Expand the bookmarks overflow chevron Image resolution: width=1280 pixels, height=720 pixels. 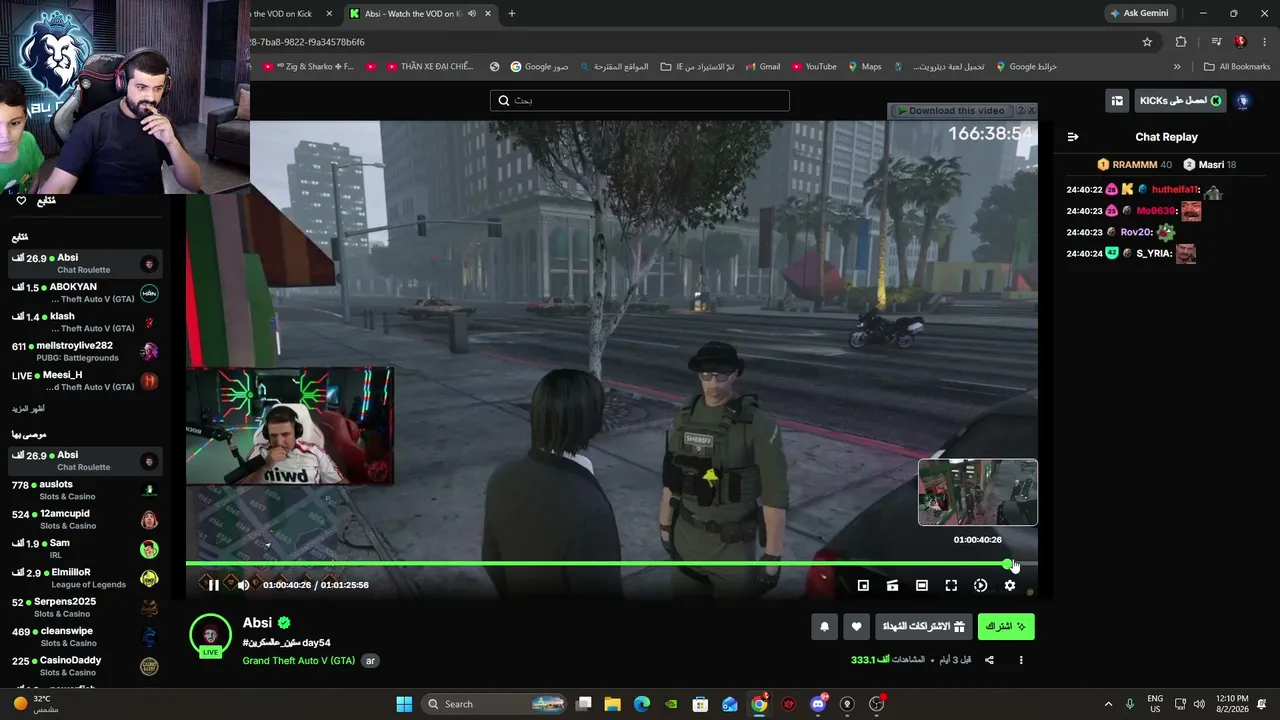tap(1177, 67)
